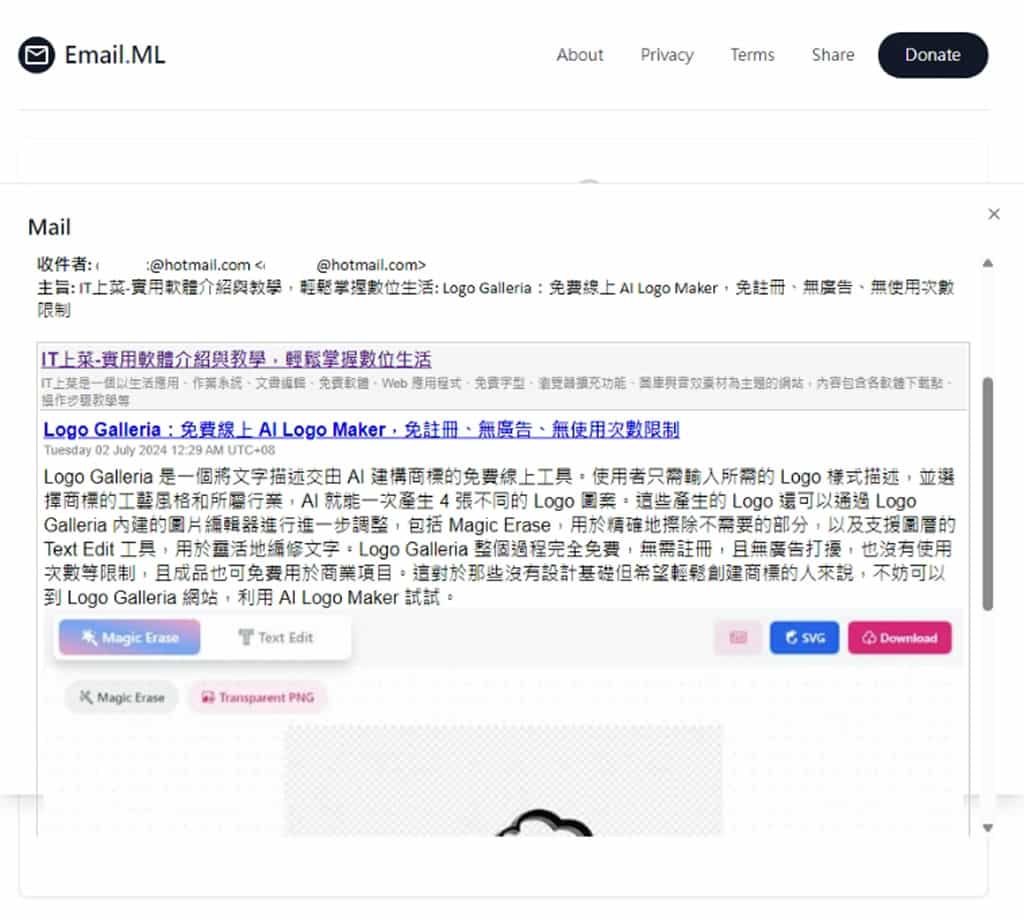Image resolution: width=1024 pixels, height=920 pixels.
Task: Go to the Terms page
Action: [x=752, y=55]
